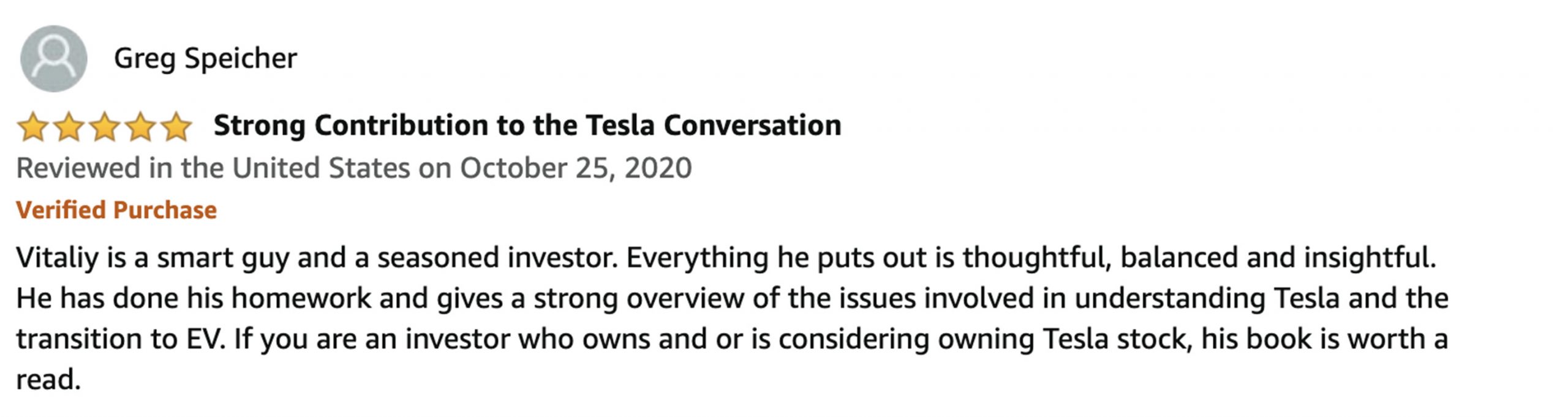The height and width of the screenshot is (417, 1568).
Task: Click the fifth rating star
Action: 177,127
